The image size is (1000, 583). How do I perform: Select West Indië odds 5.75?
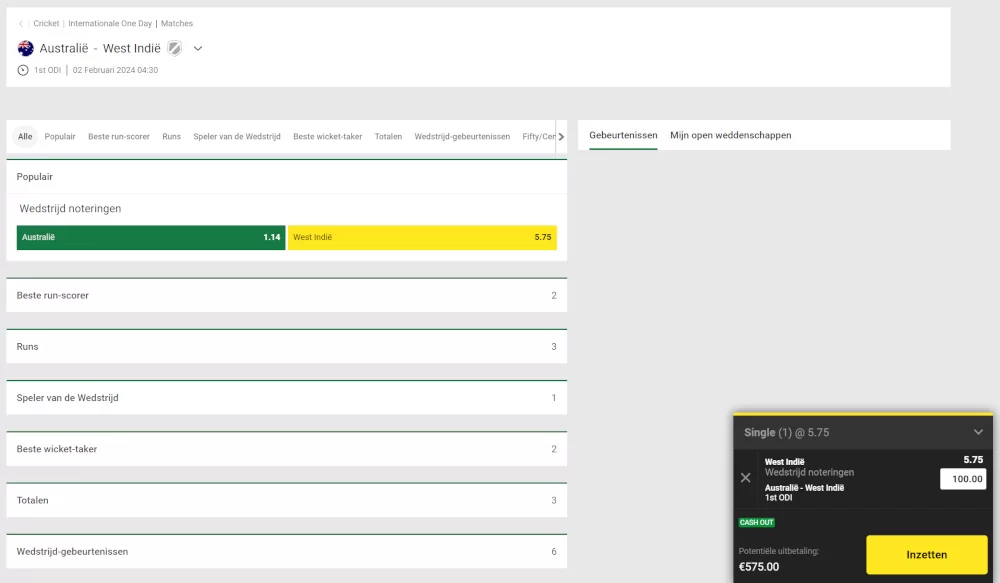[x=422, y=237]
